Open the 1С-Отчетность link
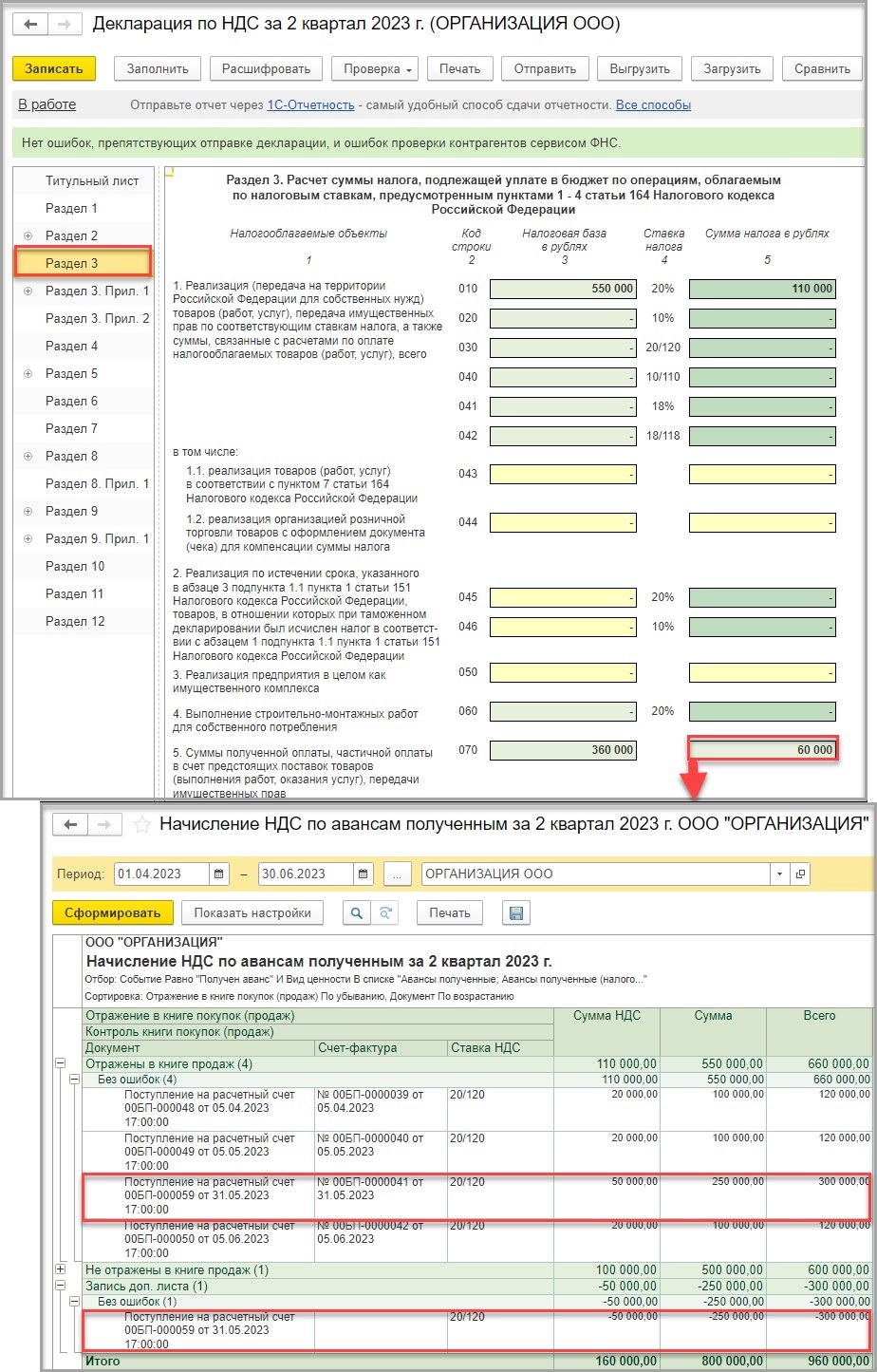 click(x=310, y=104)
